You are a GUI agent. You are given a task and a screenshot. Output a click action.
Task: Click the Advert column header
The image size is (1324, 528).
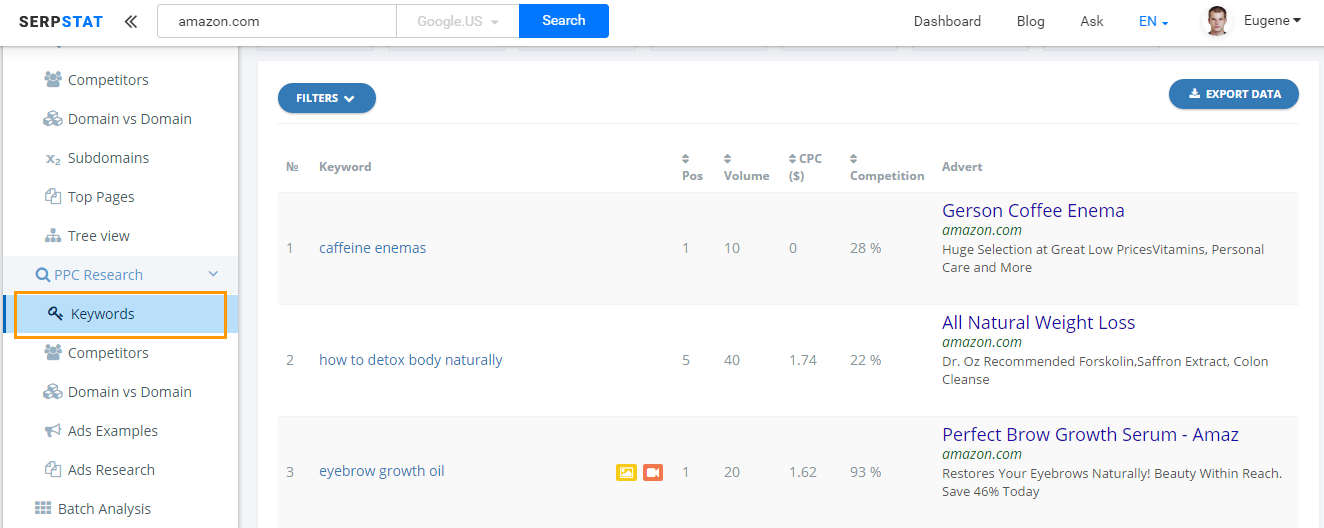click(x=962, y=167)
